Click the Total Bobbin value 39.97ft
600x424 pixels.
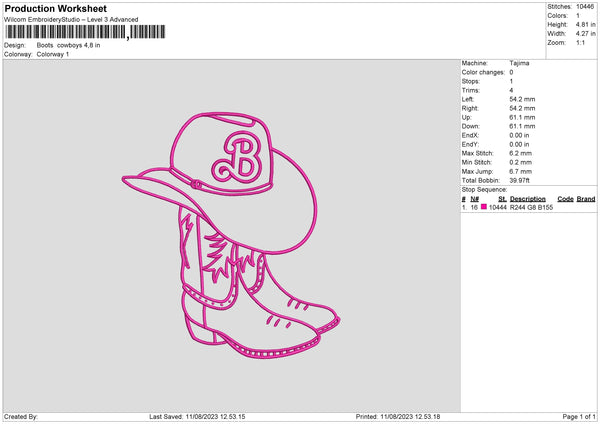click(x=522, y=180)
